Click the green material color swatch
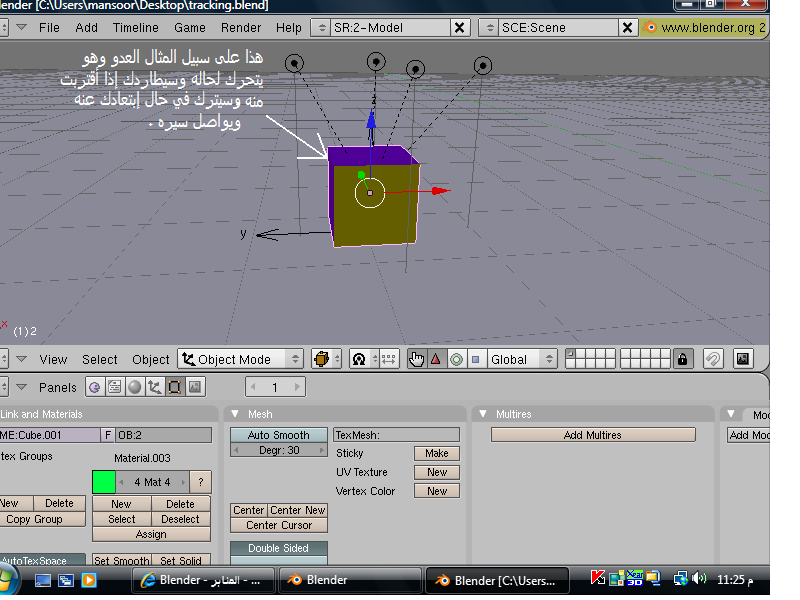The width and height of the screenshot is (800, 600). 104,482
